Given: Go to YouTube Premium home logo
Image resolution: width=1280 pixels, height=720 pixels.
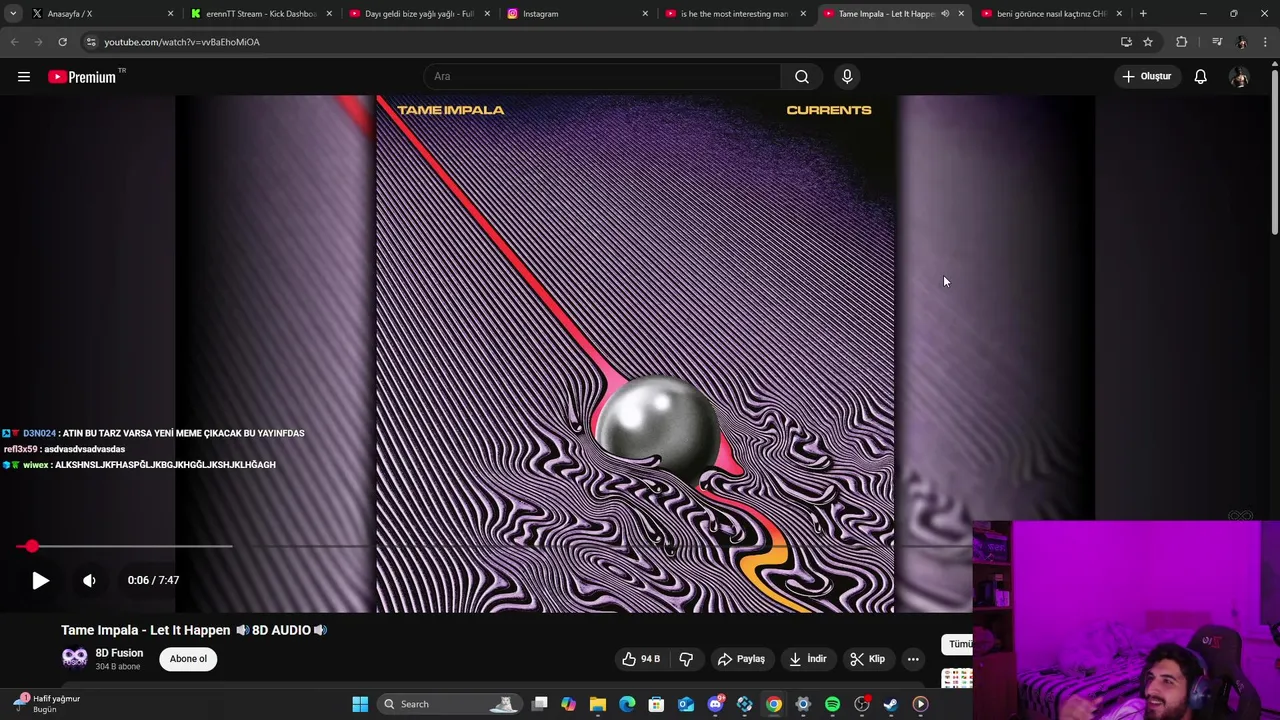Looking at the screenshot, I should tap(84, 77).
